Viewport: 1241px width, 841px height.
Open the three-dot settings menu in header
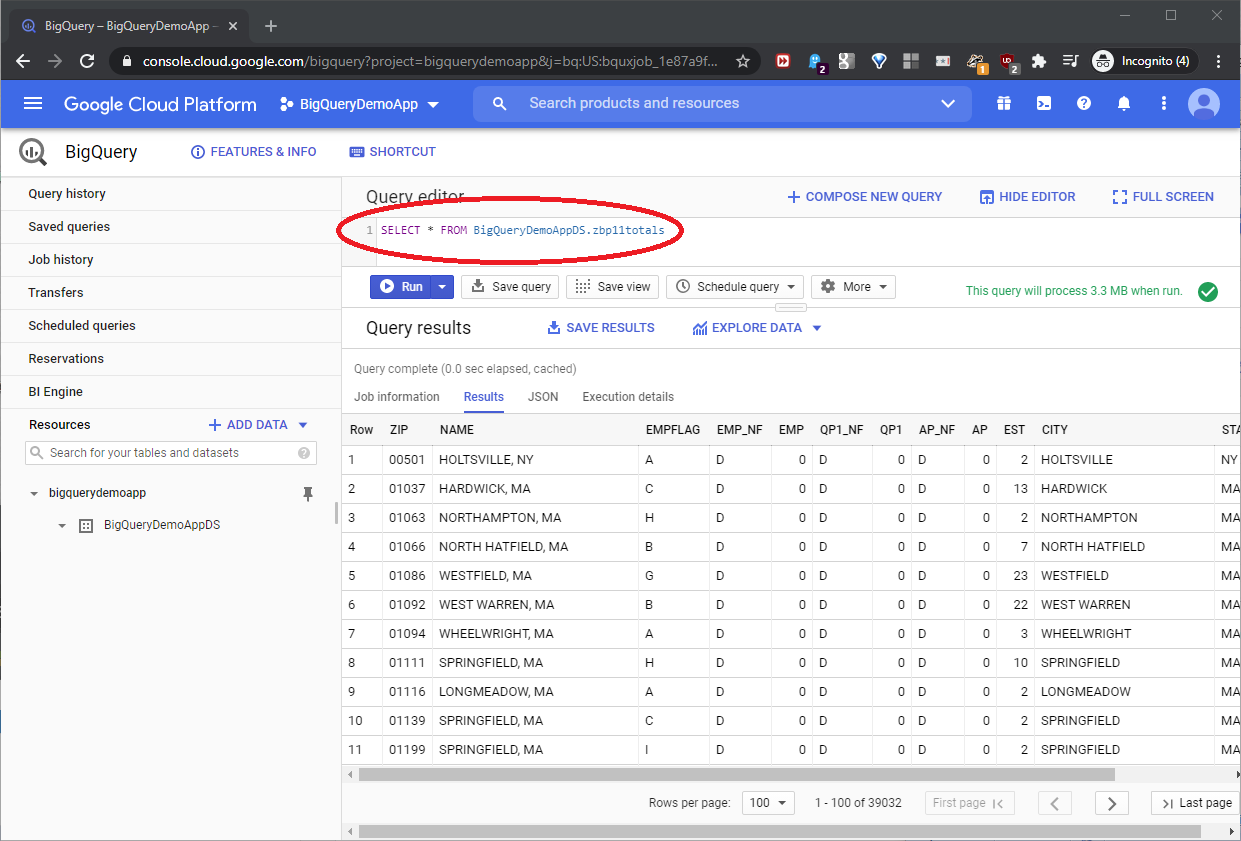1164,104
